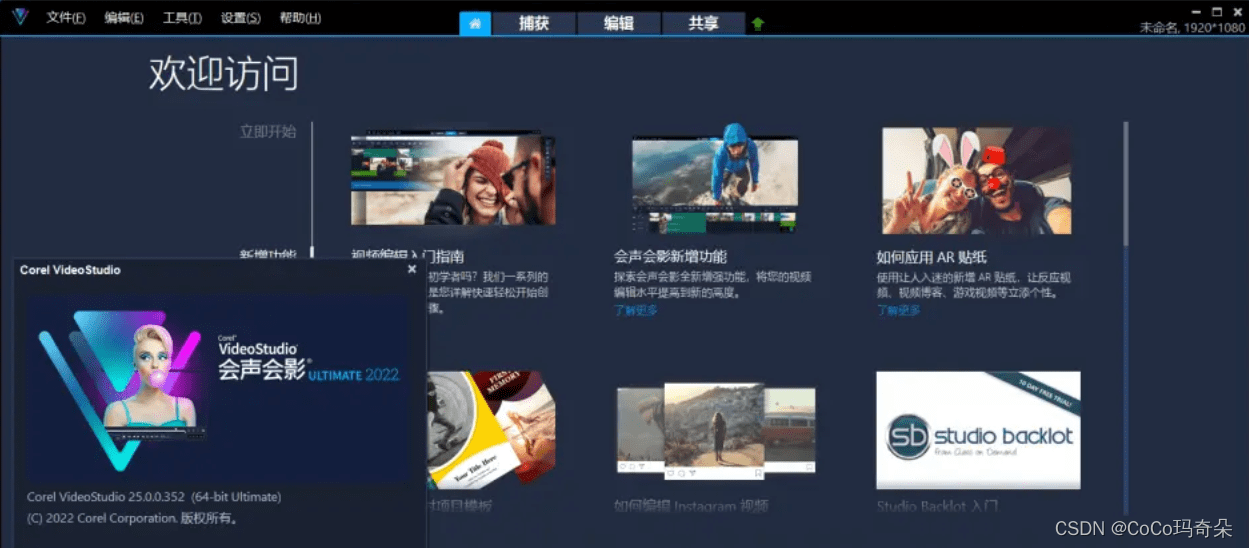Open the 工具(T) menu
Screen dimensions: 1249x548
point(182,18)
